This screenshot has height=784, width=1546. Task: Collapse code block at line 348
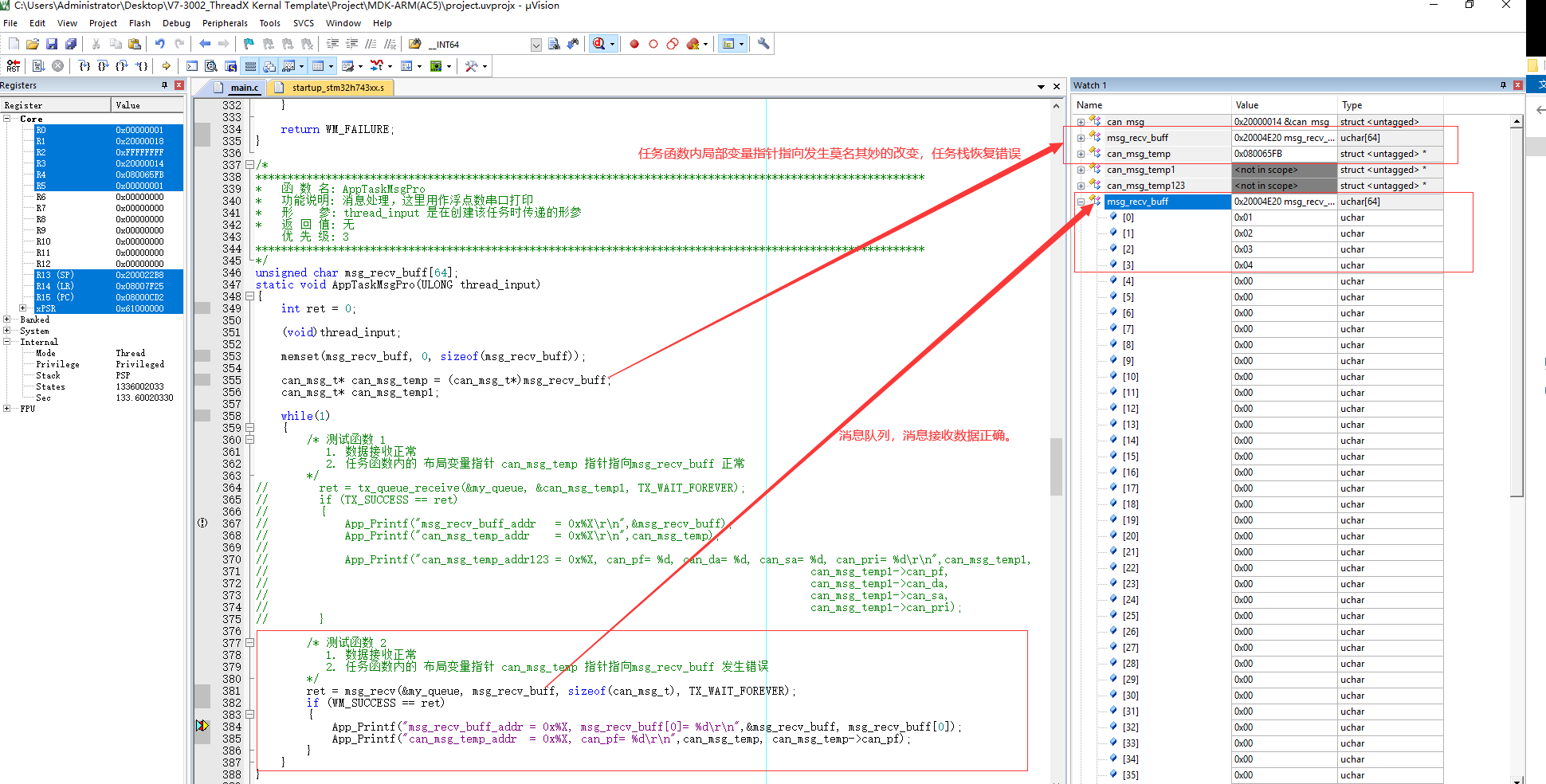tap(249, 296)
